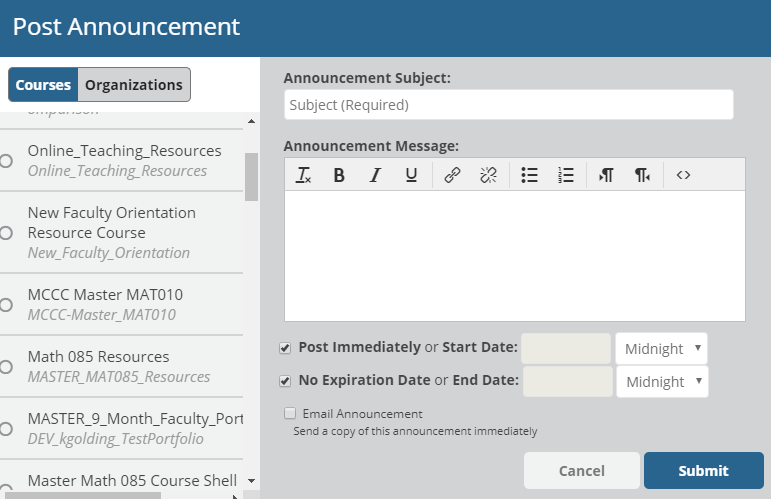Open the code view icon
Screen dimensions: 771x499
pyautogui.click(x=683, y=175)
